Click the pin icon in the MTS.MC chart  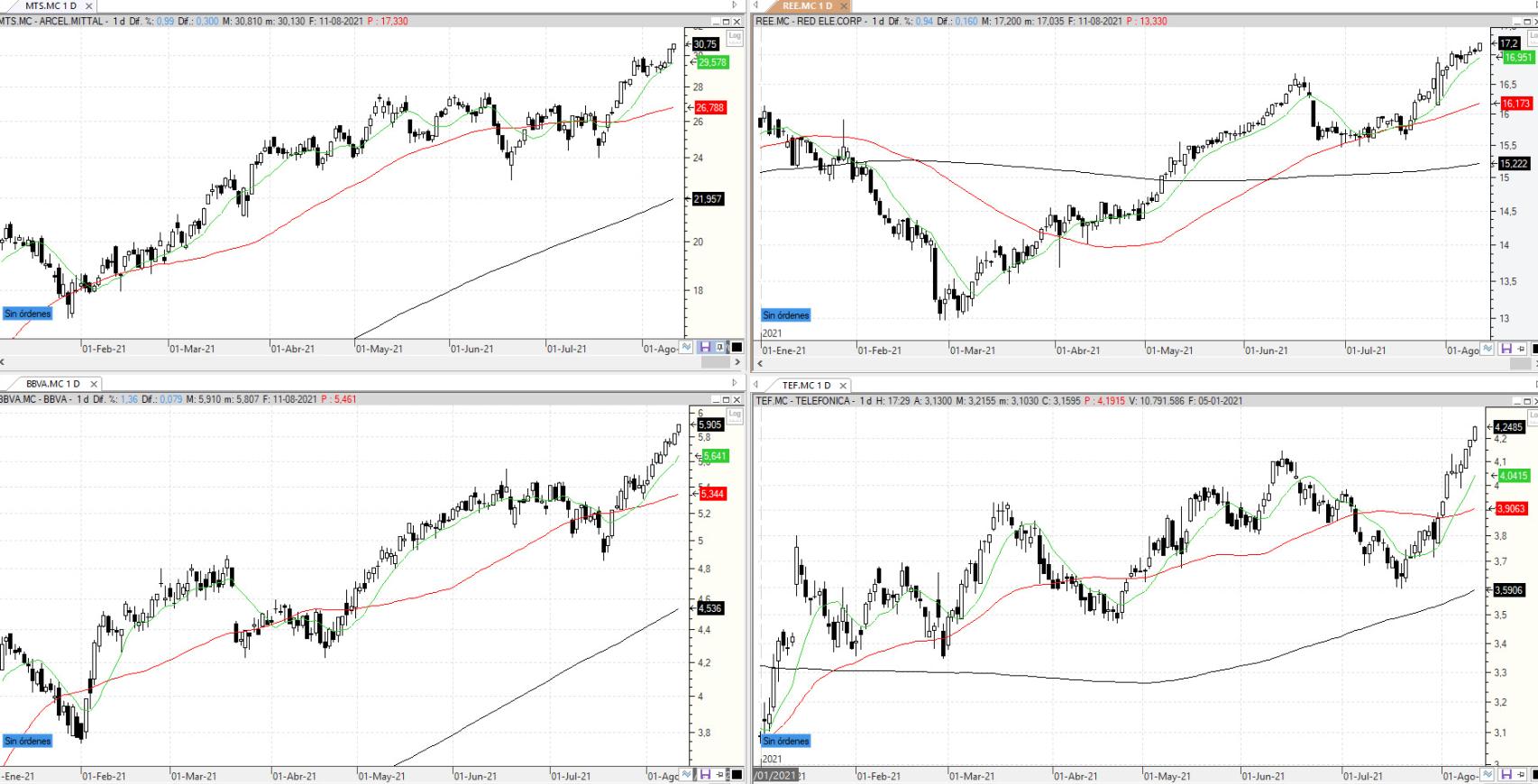pos(720,348)
